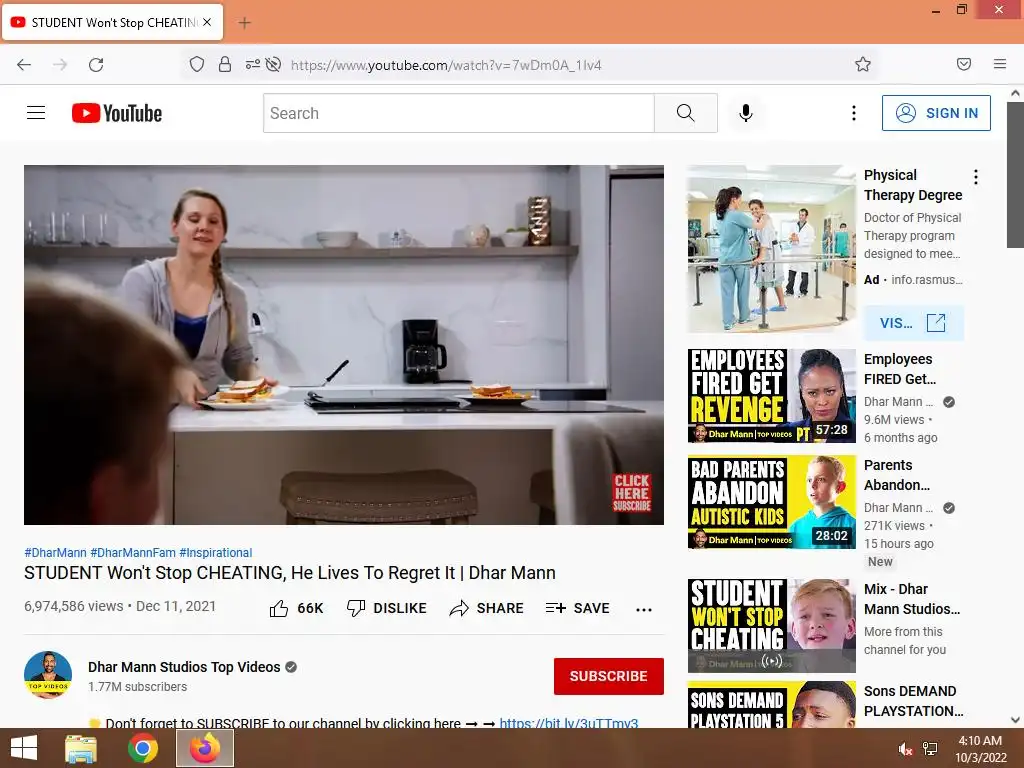Open the network tray icon
The height and width of the screenshot is (768, 1024).
coord(930,749)
